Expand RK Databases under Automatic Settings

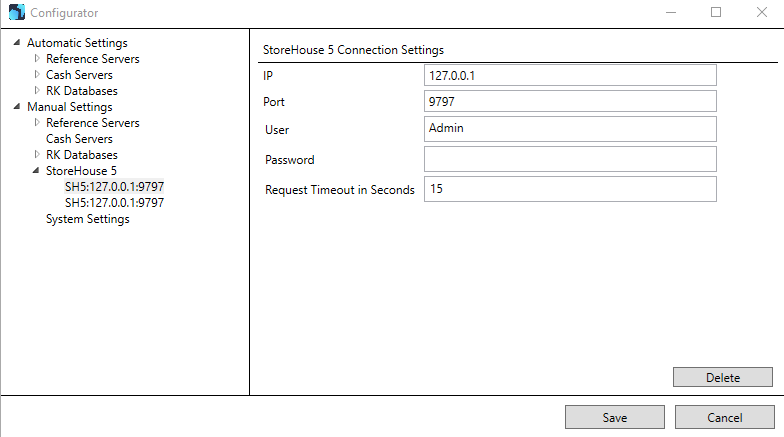pyautogui.click(x=37, y=90)
